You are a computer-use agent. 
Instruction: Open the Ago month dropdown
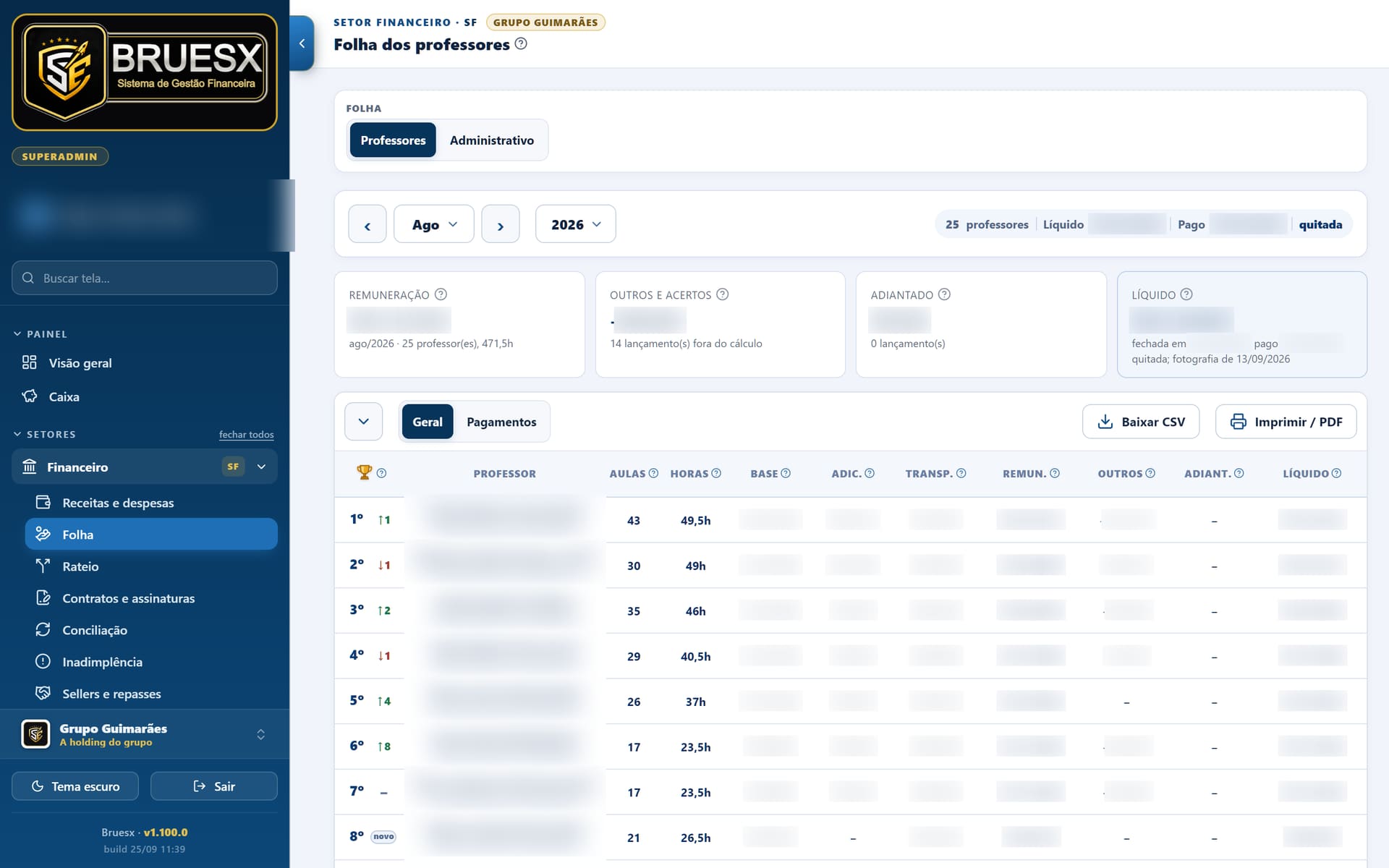coord(434,224)
